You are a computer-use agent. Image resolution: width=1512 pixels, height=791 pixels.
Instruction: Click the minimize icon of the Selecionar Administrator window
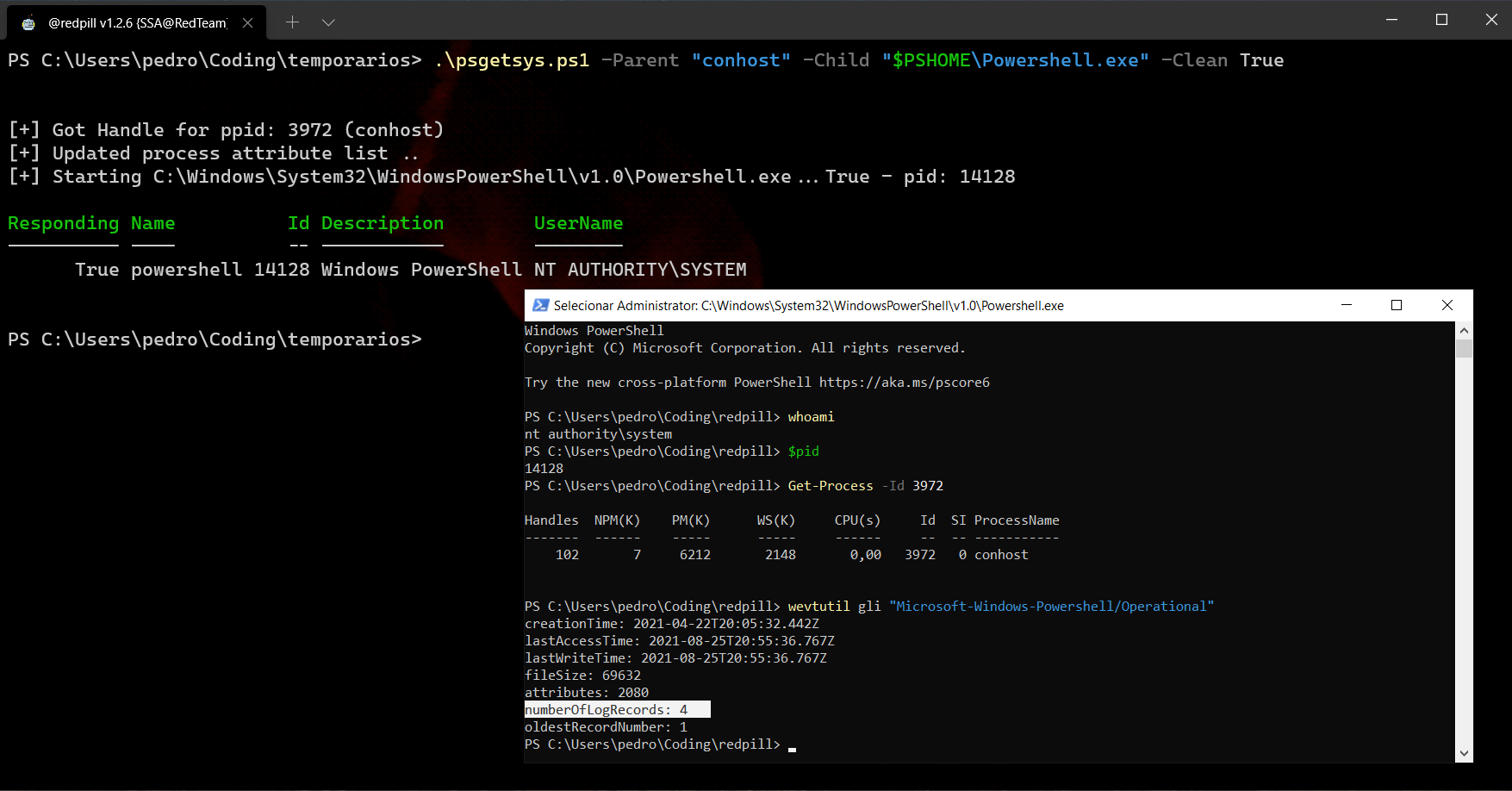coord(1347,305)
